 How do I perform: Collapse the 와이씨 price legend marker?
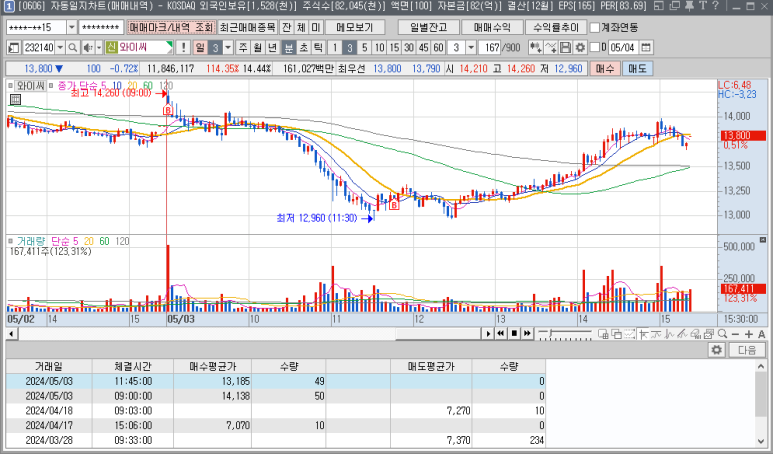10,86
